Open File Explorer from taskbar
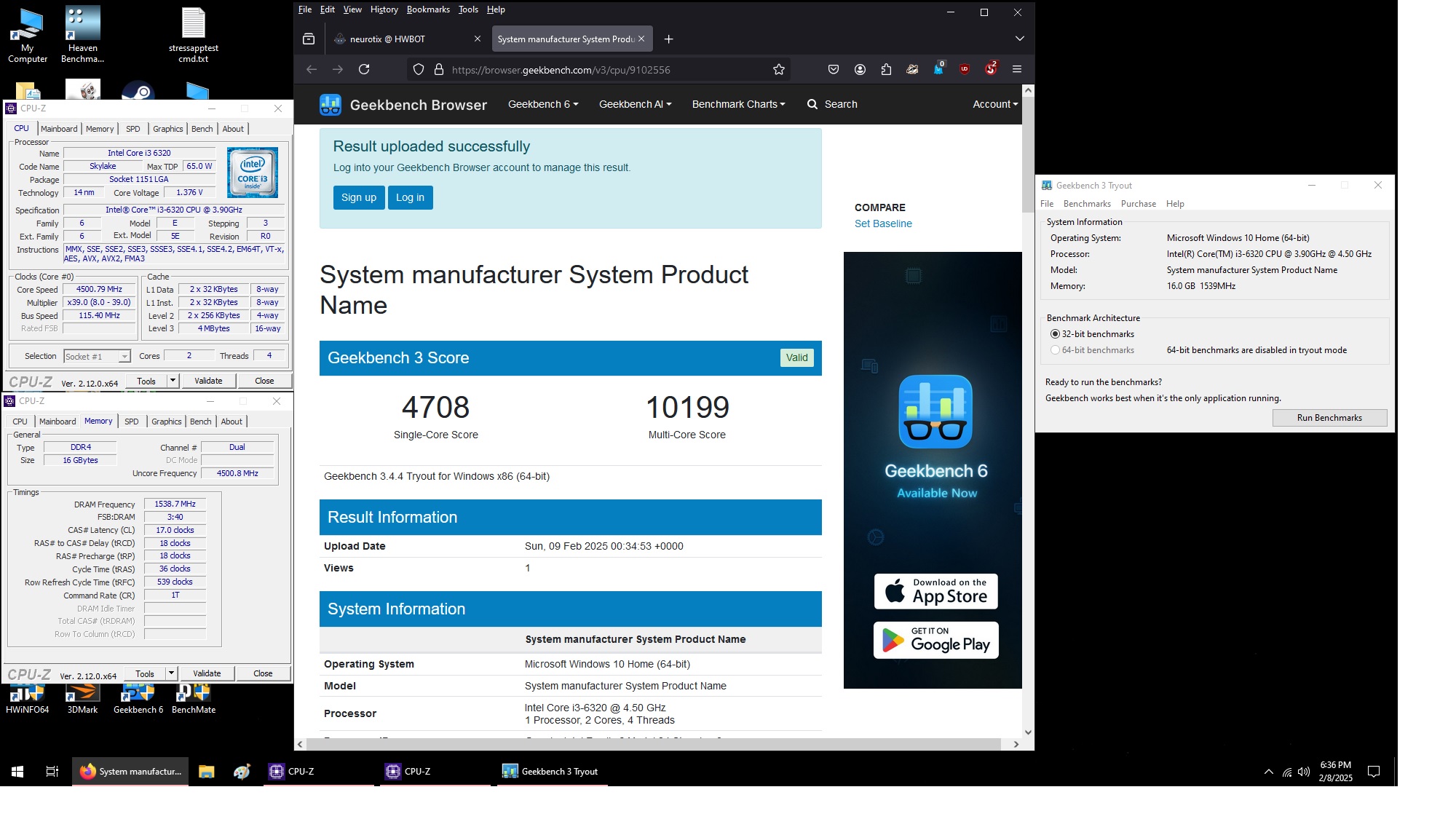This screenshot has width=1456, height=819. click(207, 772)
